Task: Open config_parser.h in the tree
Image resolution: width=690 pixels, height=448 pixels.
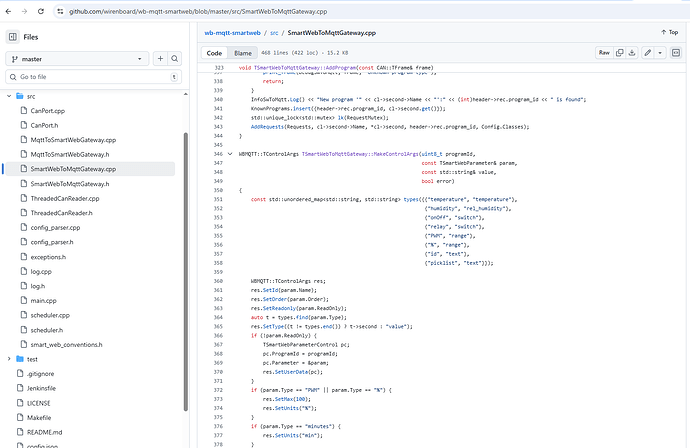Action: (51, 242)
